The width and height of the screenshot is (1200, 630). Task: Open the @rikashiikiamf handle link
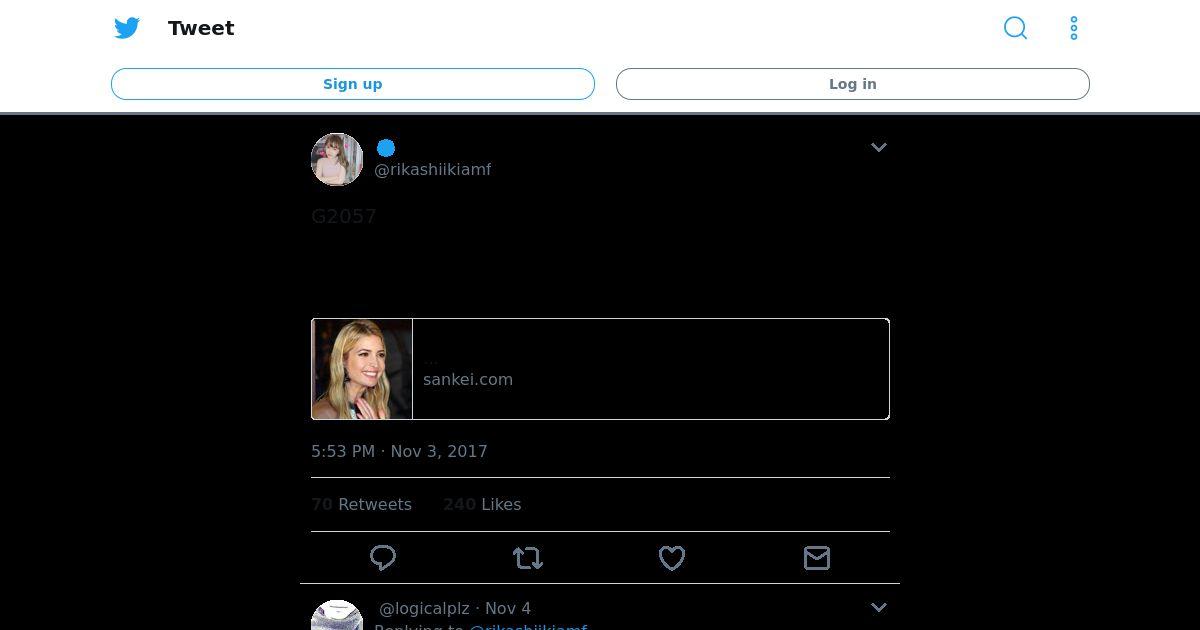432,170
